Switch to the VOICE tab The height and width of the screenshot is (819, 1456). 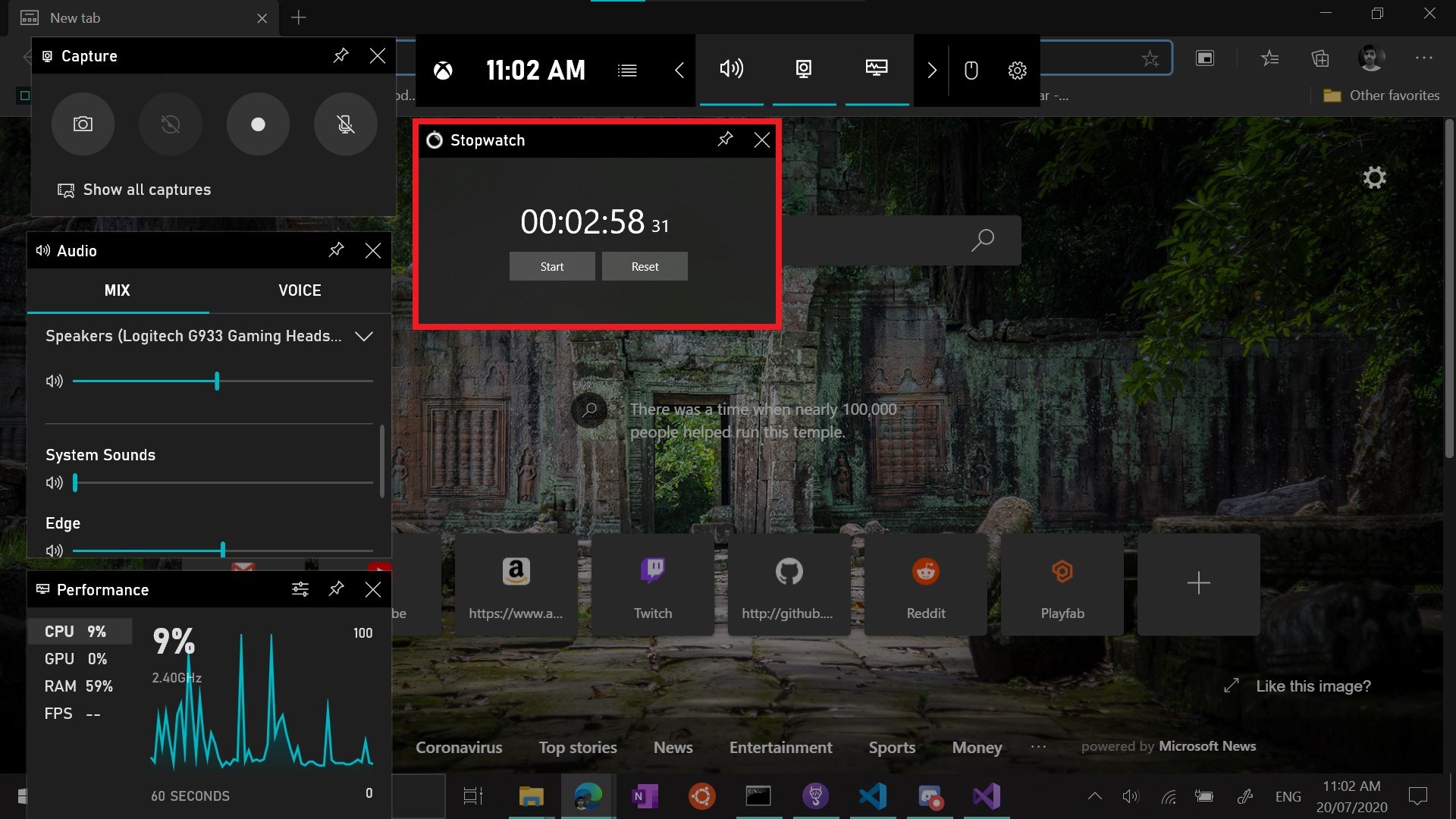click(300, 290)
